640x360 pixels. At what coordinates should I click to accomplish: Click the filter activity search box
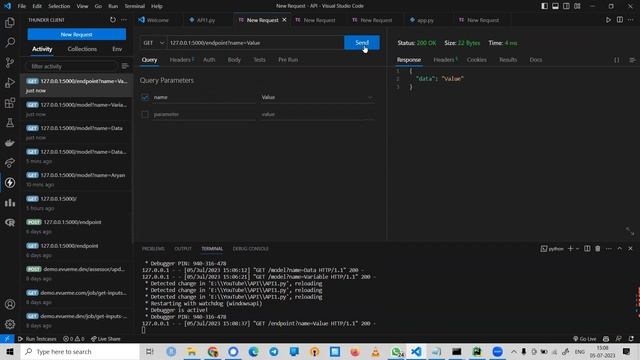[x=72, y=66]
